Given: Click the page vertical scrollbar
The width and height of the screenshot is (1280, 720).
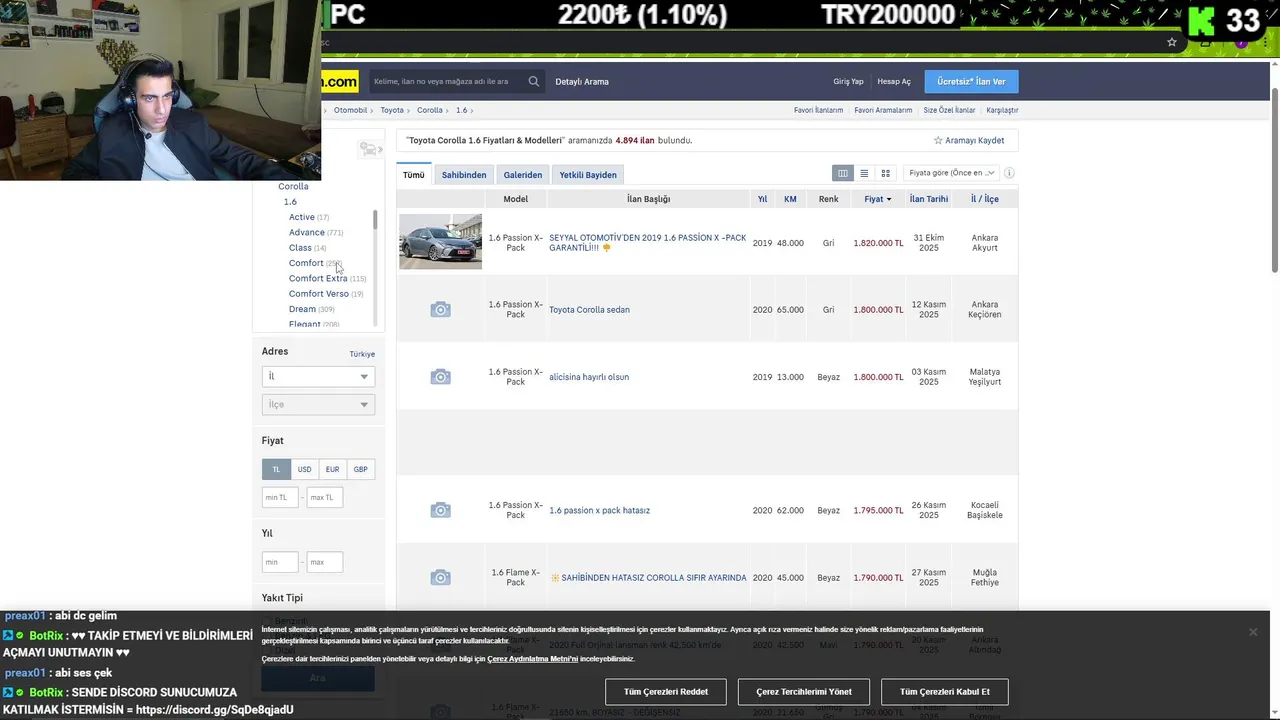Looking at the screenshot, I should (x=1275, y=180).
